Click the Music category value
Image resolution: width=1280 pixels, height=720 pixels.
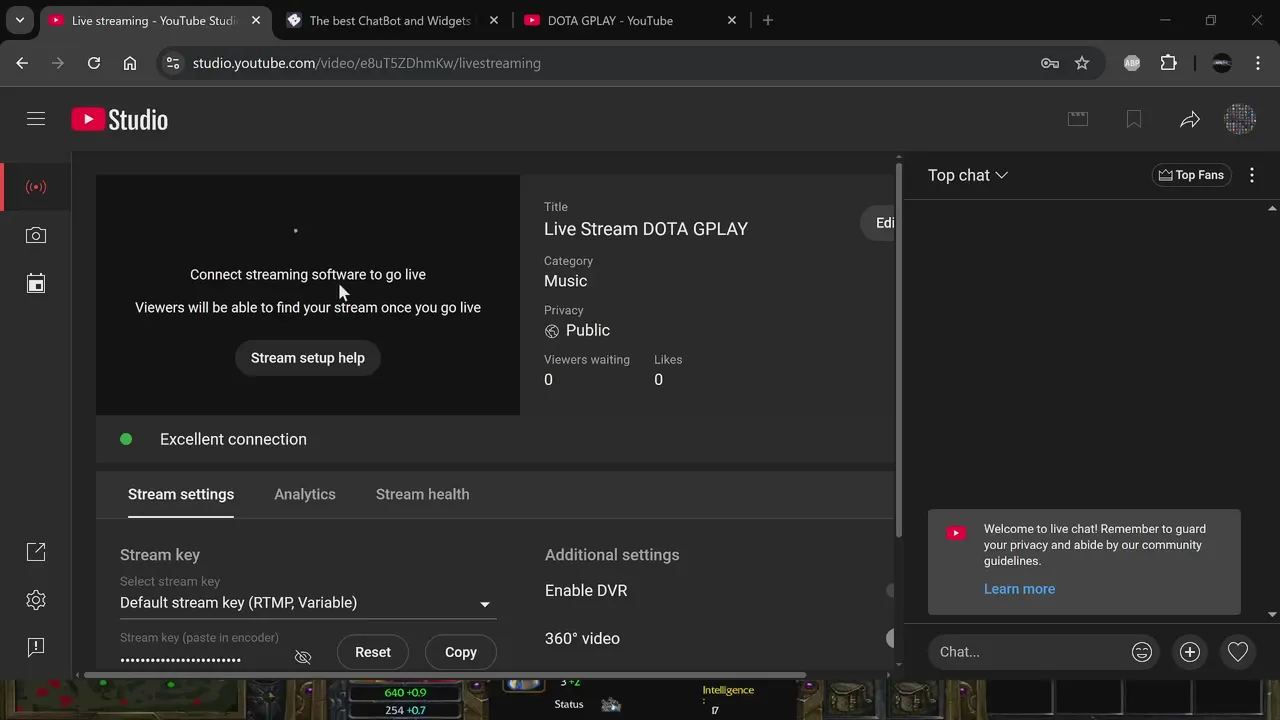click(x=566, y=281)
